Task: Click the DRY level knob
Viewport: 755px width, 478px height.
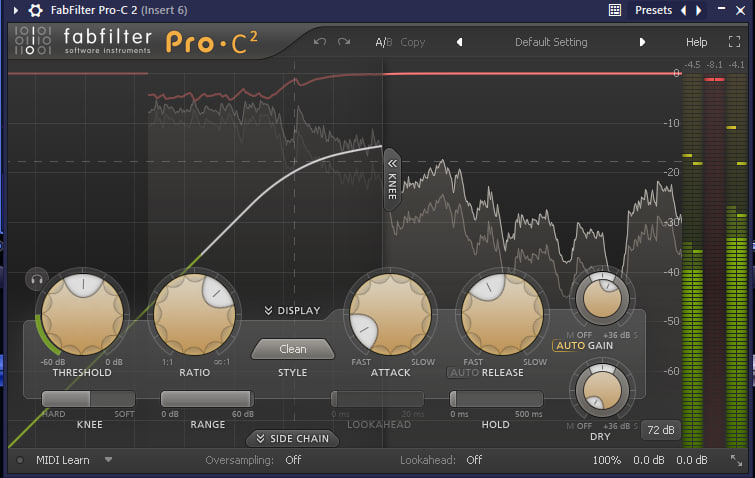Action: (602, 390)
